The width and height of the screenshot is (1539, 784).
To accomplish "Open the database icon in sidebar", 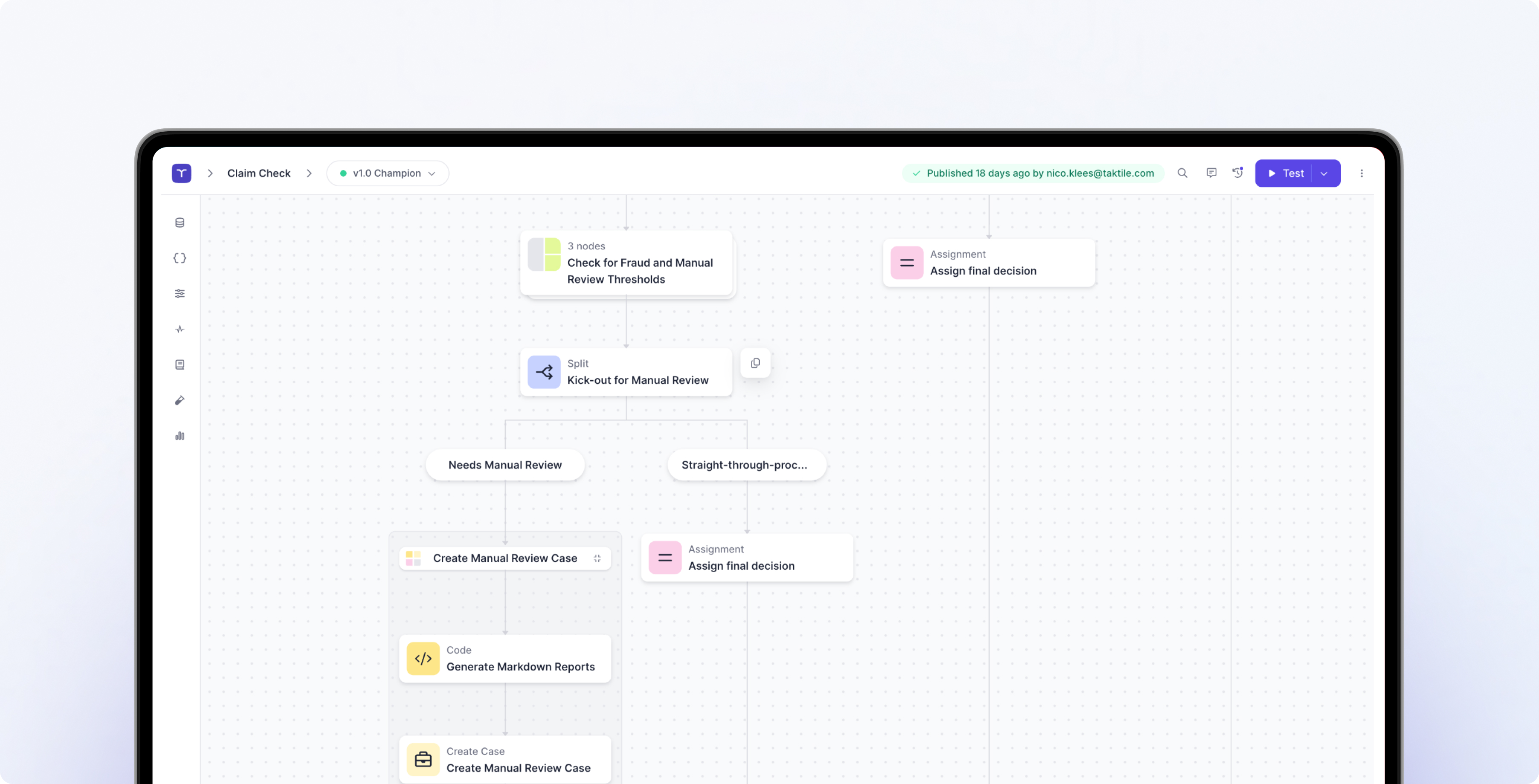I will tap(180, 223).
